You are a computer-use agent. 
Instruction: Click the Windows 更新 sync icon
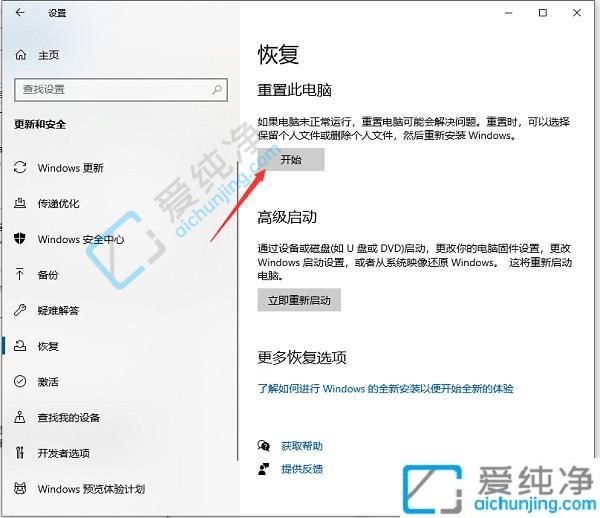pos(20,168)
